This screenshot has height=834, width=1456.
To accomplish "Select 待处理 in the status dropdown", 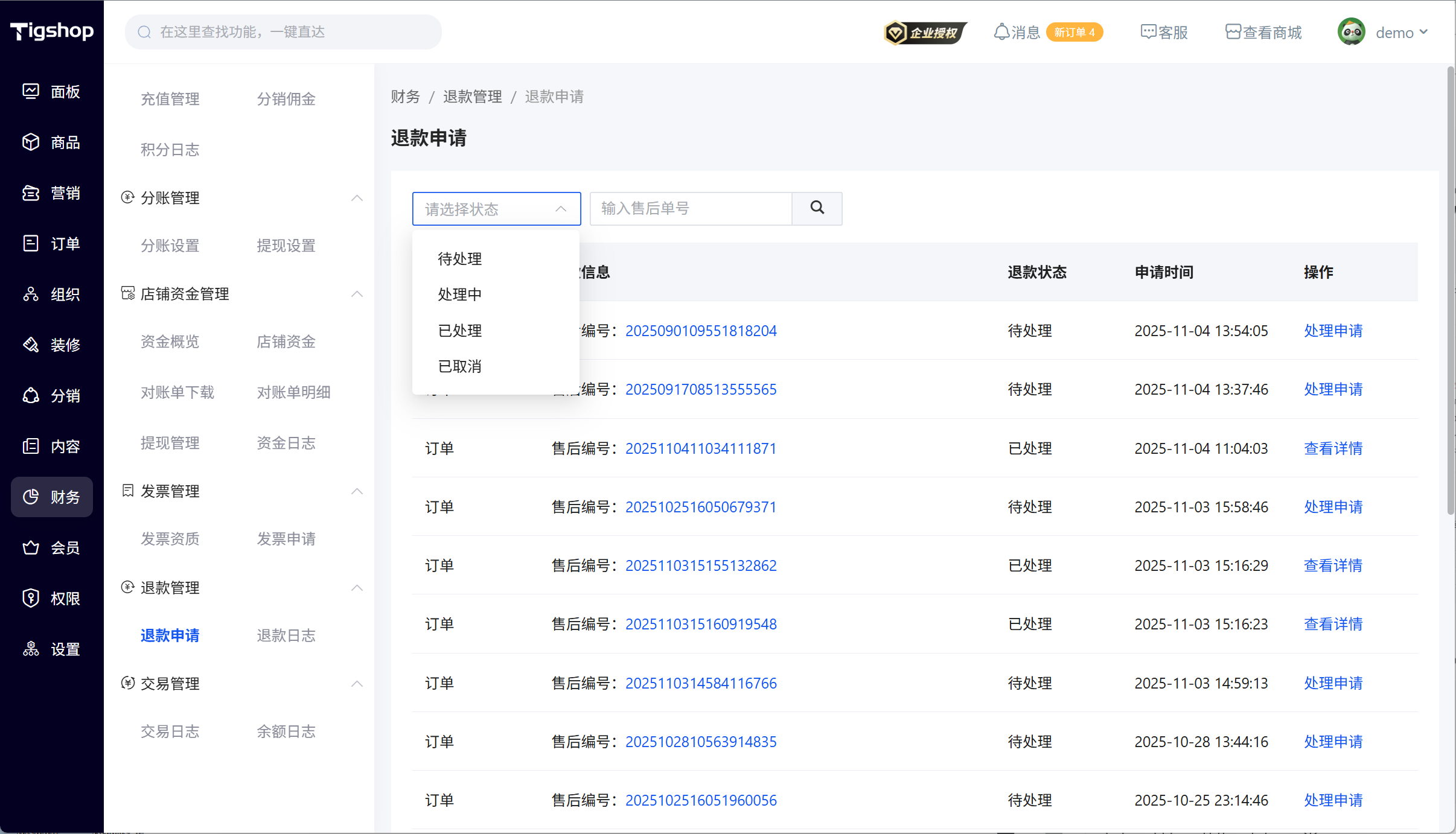I will 459,259.
